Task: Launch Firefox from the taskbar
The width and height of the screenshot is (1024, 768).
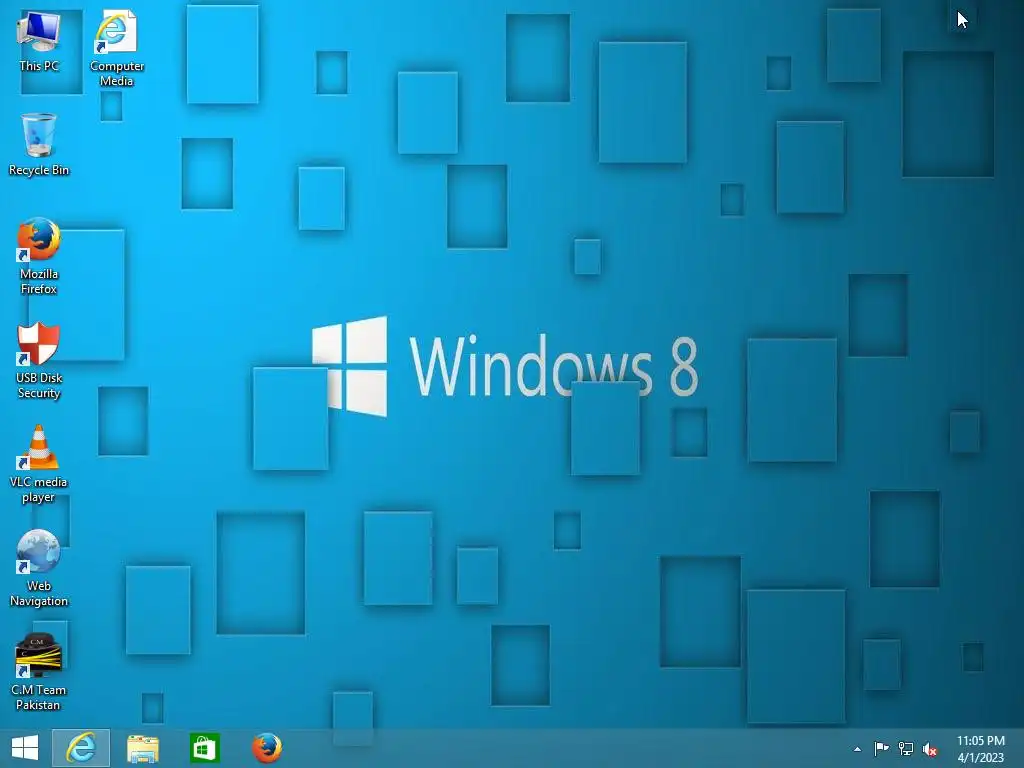Action: tap(266, 748)
